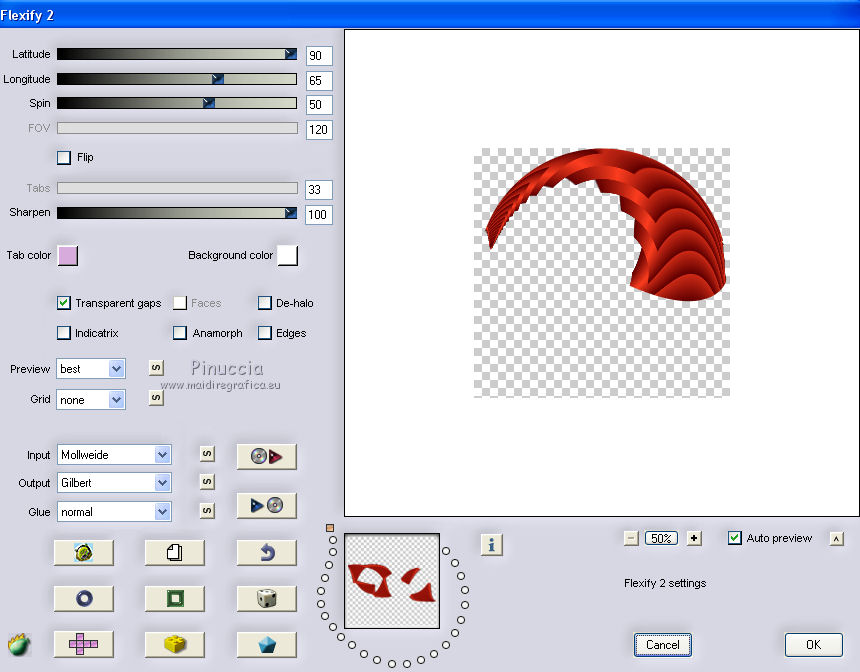Image resolution: width=860 pixels, height=672 pixels.
Task: Click the yellow brick icon button
Action: 174,645
